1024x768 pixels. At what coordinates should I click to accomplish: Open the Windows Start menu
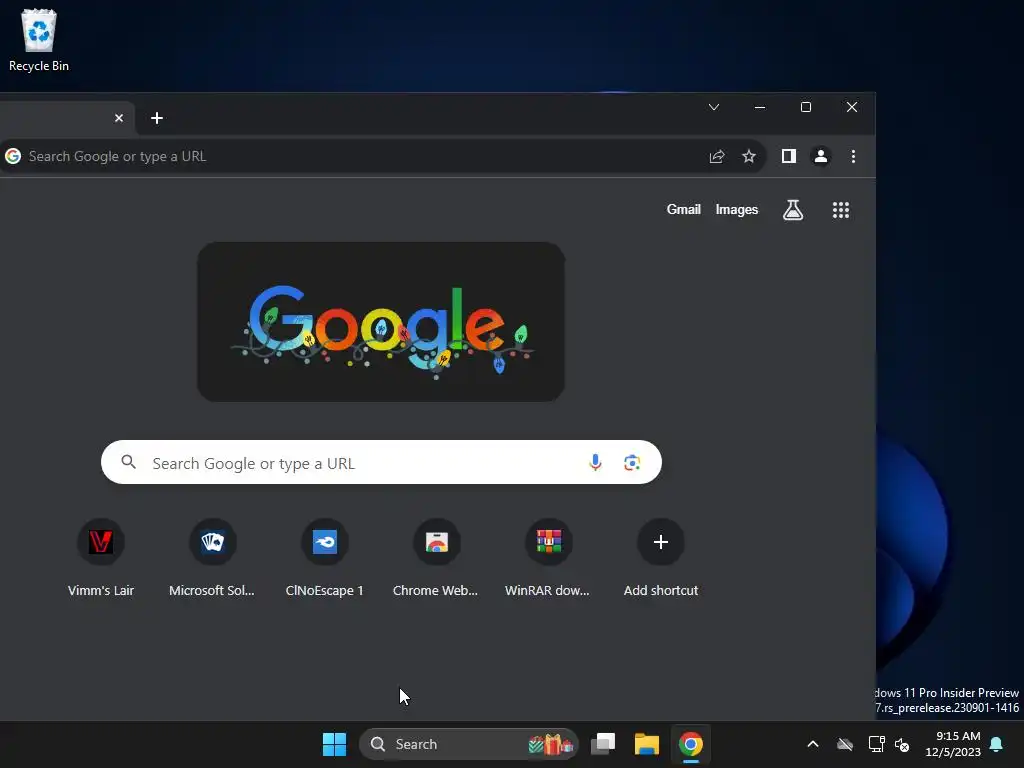coord(334,744)
